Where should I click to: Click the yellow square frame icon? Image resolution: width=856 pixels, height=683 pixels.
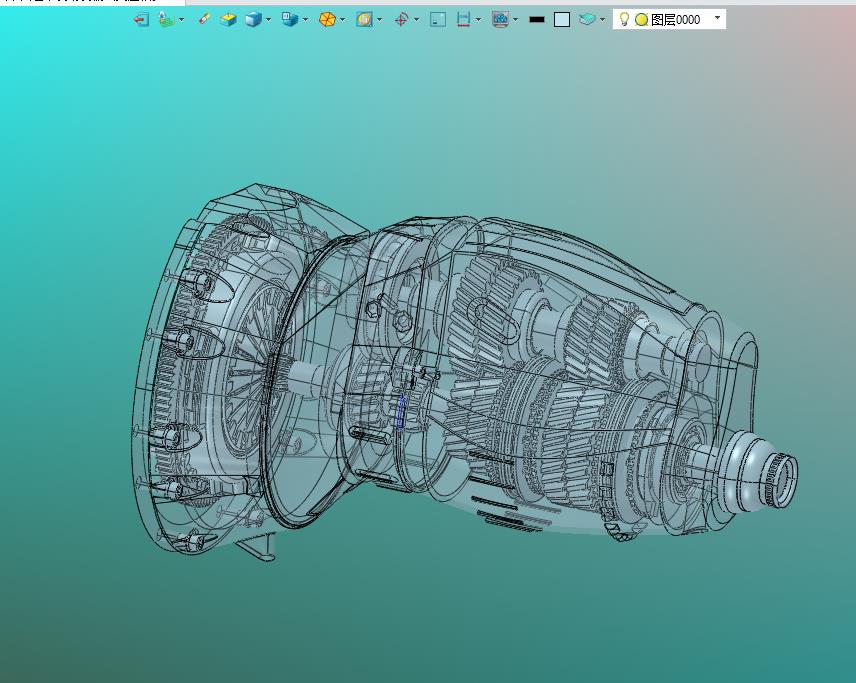point(364,19)
